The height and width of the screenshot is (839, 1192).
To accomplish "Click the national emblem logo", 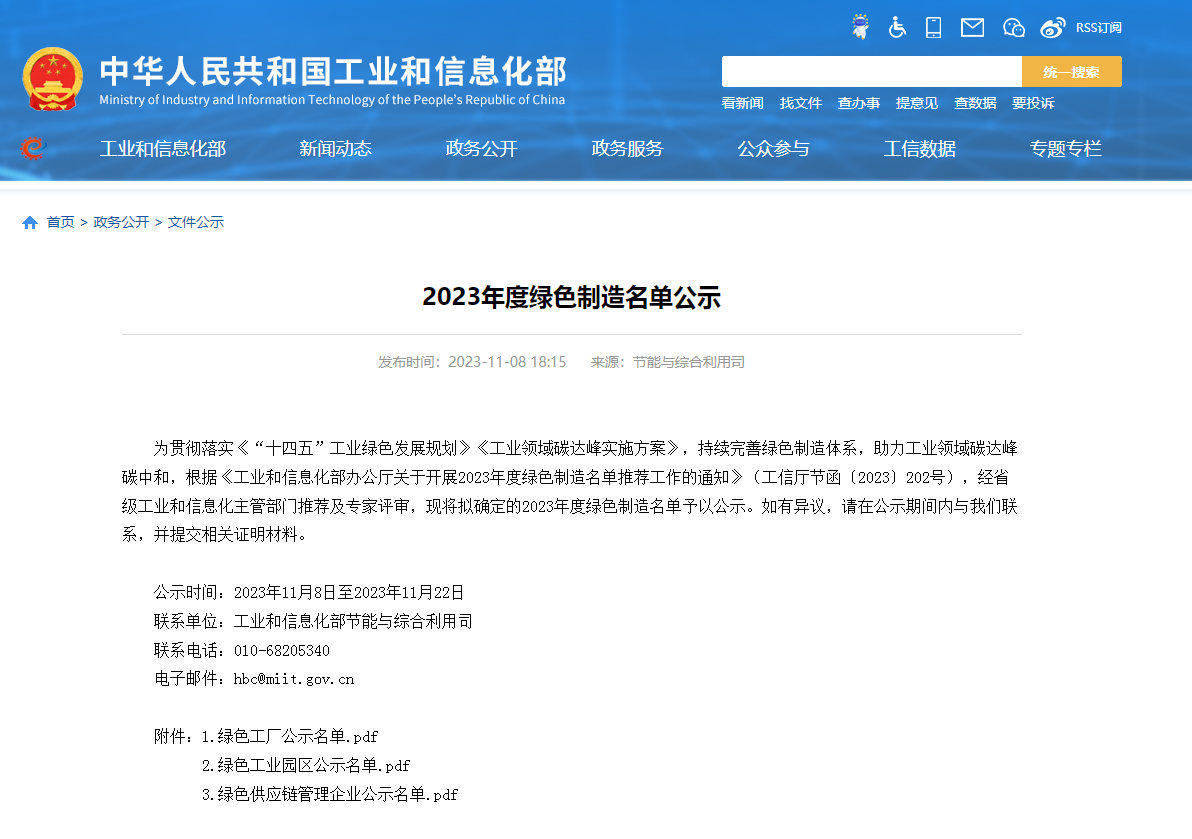I will [x=53, y=79].
